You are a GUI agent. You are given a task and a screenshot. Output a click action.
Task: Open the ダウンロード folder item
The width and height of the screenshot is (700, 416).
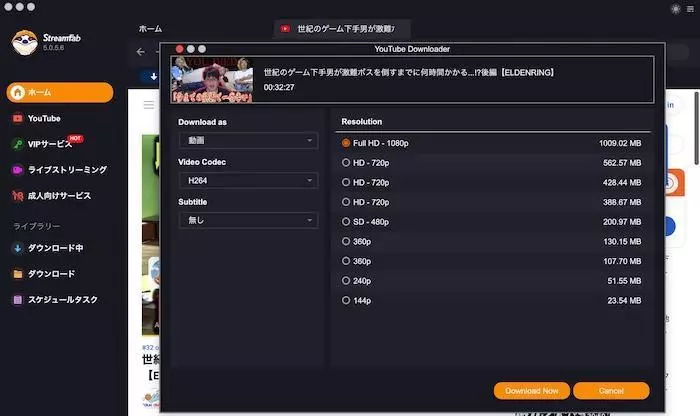tap(51, 274)
